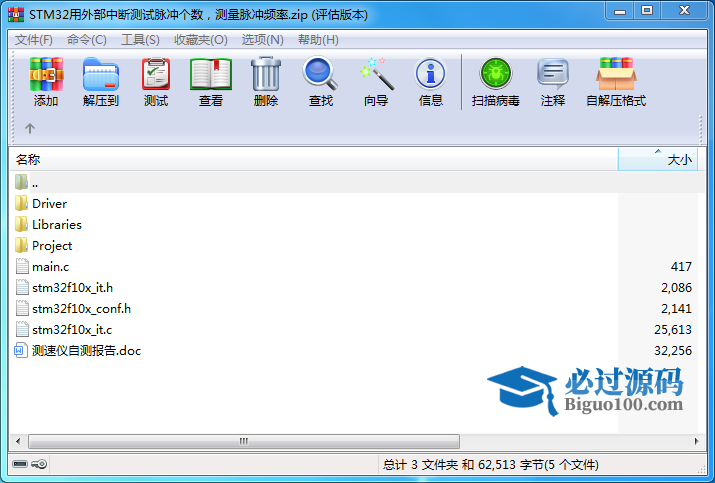Click the stm32f10x_it.h file icon

(x=22, y=287)
